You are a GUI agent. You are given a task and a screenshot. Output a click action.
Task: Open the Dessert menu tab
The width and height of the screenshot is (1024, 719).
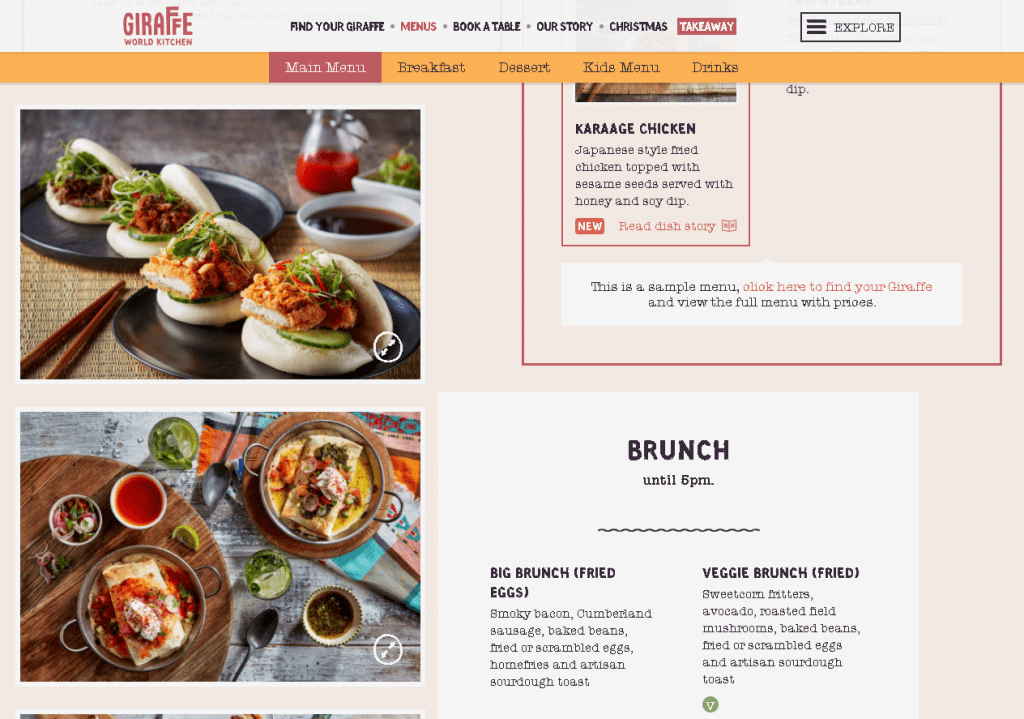click(524, 67)
